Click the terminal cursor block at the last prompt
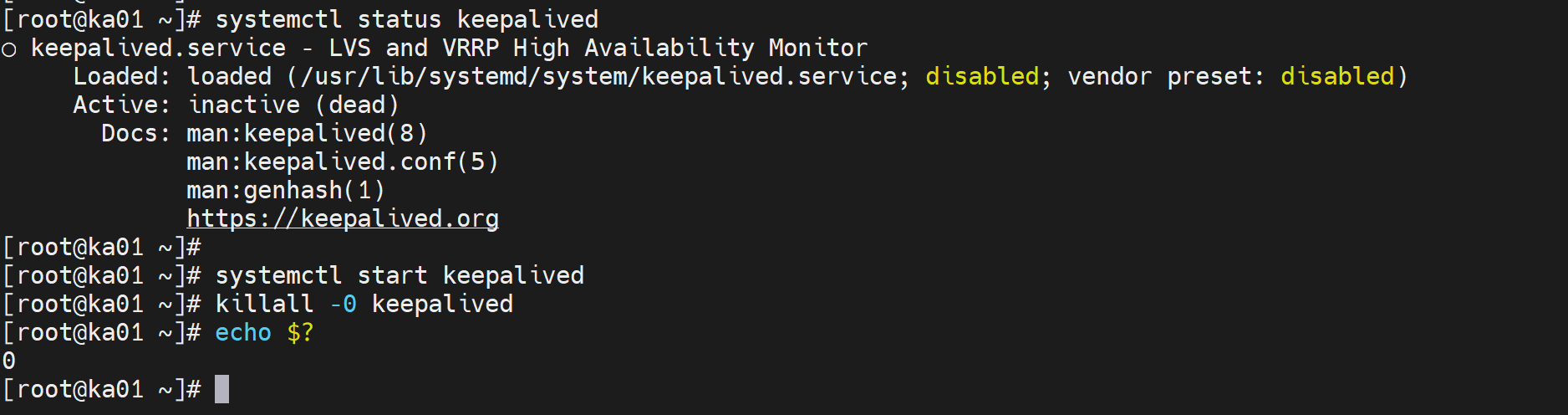The height and width of the screenshot is (415, 1568). pos(221,389)
